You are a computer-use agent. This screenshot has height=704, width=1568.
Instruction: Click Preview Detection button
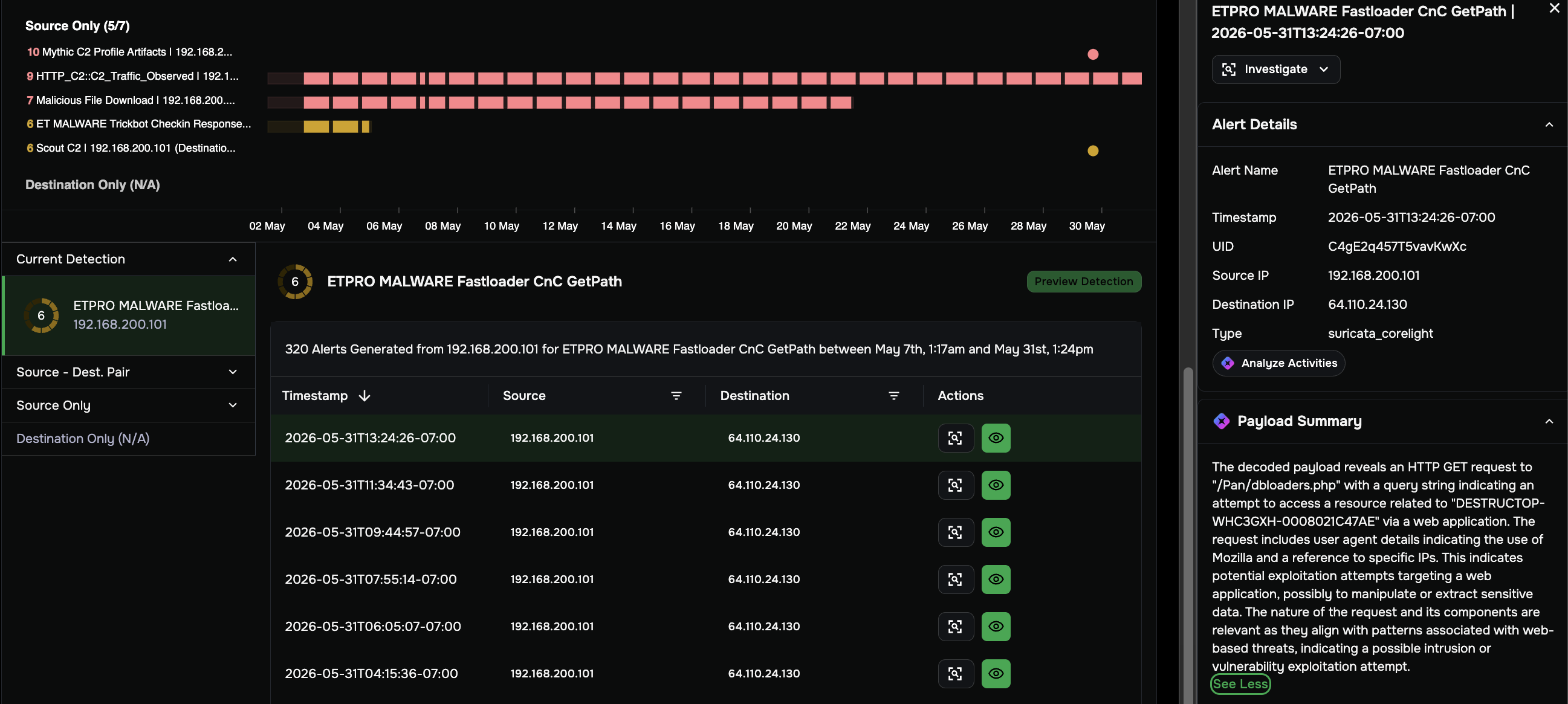click(x=1083, y=282)
